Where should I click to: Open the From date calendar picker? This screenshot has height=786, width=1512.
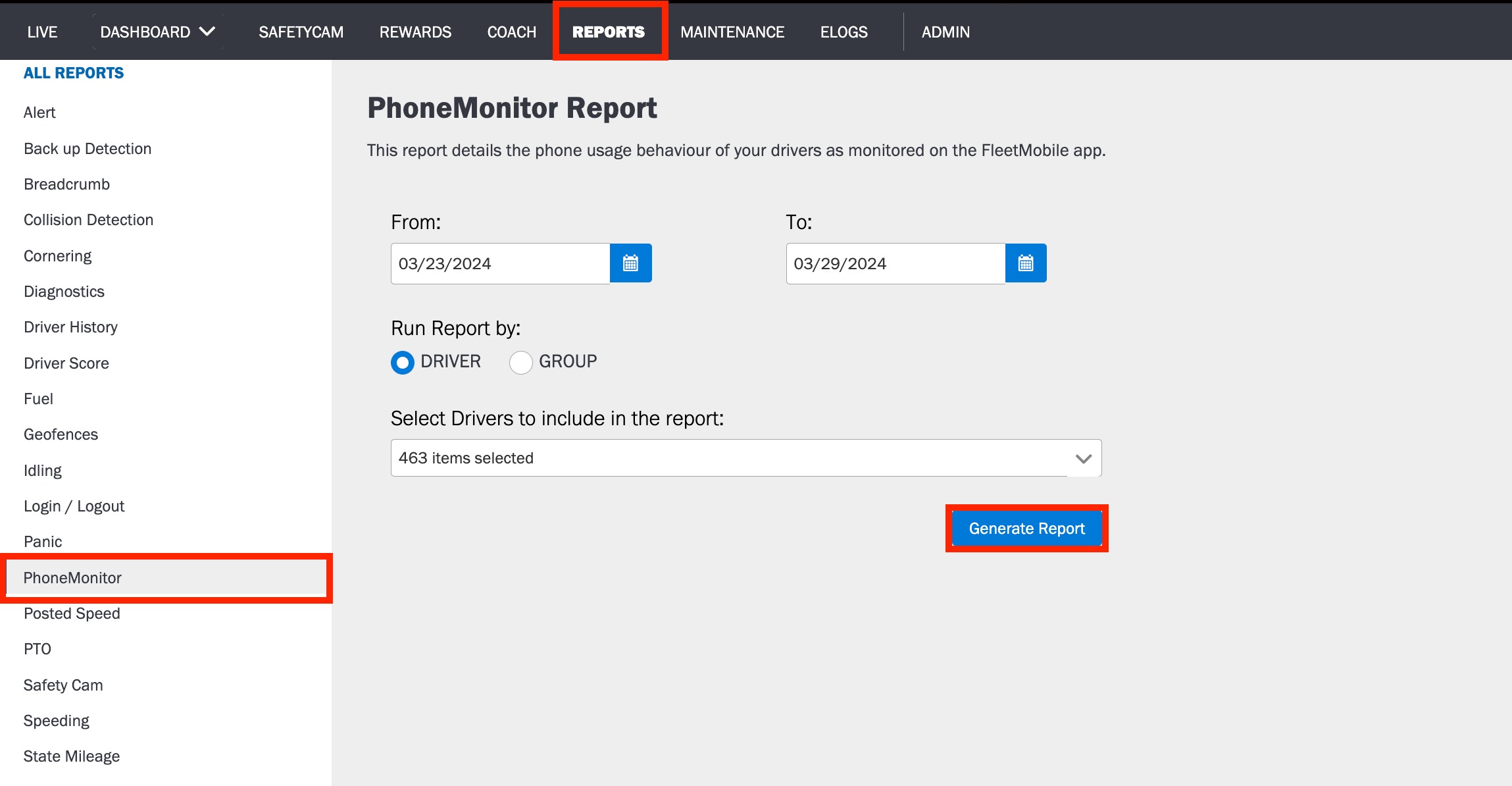coord(630,263)
